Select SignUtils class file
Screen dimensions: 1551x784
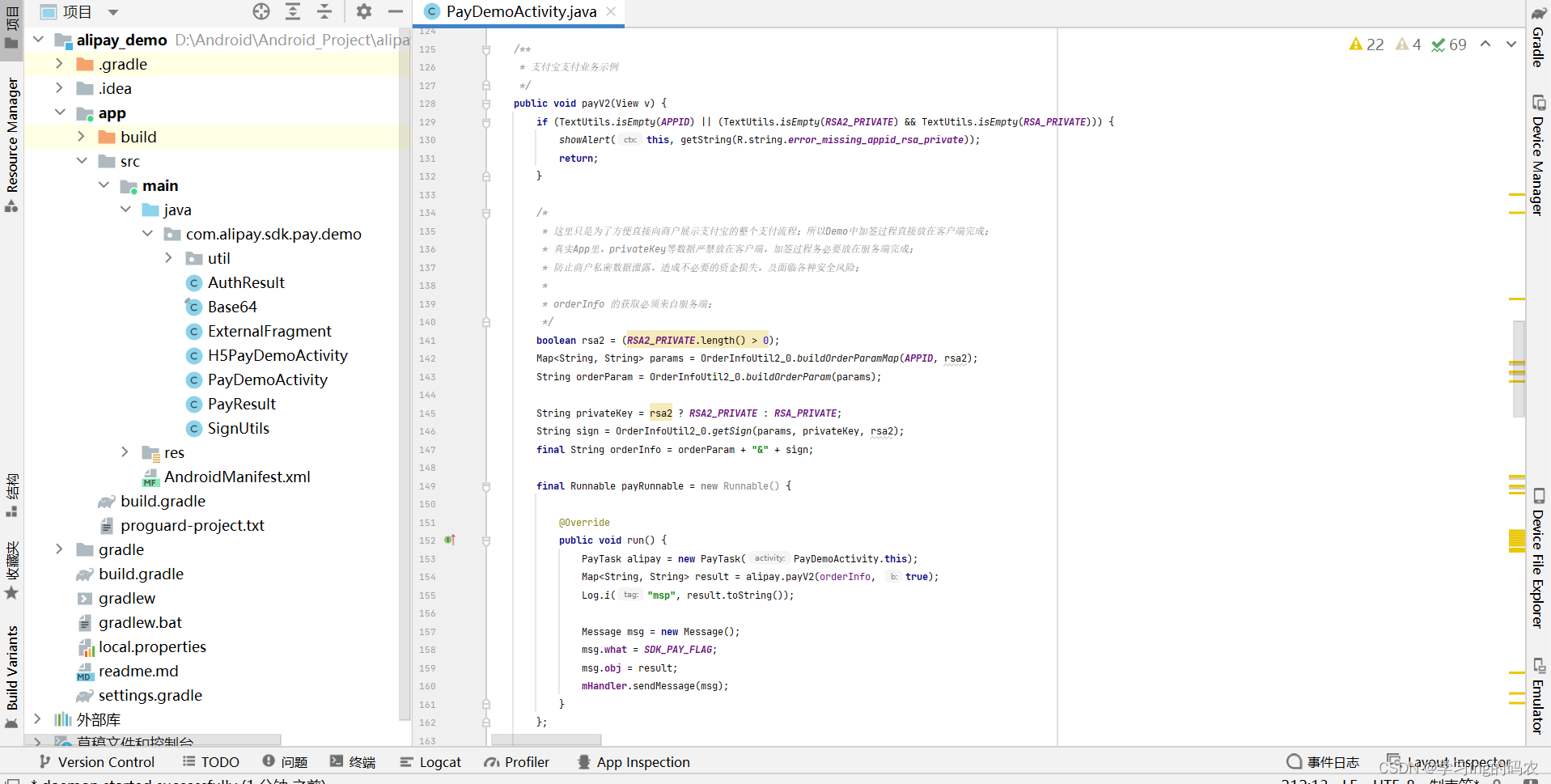[x=238, y=428]
